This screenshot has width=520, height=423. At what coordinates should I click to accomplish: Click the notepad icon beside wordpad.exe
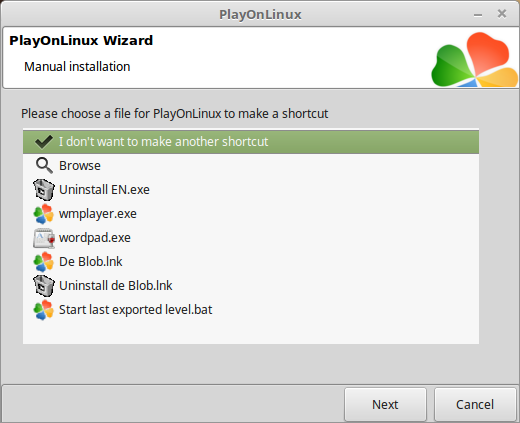pyautogui.click(x=44, y=238)
